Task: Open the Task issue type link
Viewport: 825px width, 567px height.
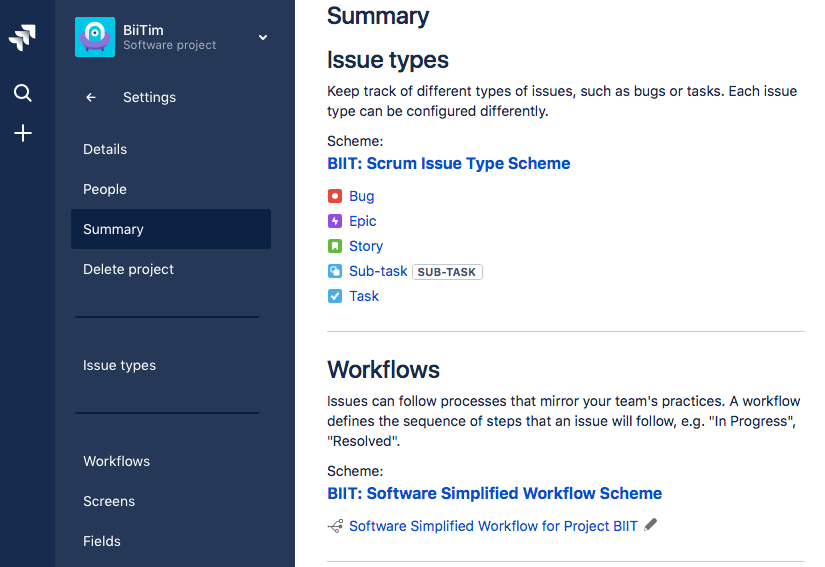Action: tap(364, 296)
